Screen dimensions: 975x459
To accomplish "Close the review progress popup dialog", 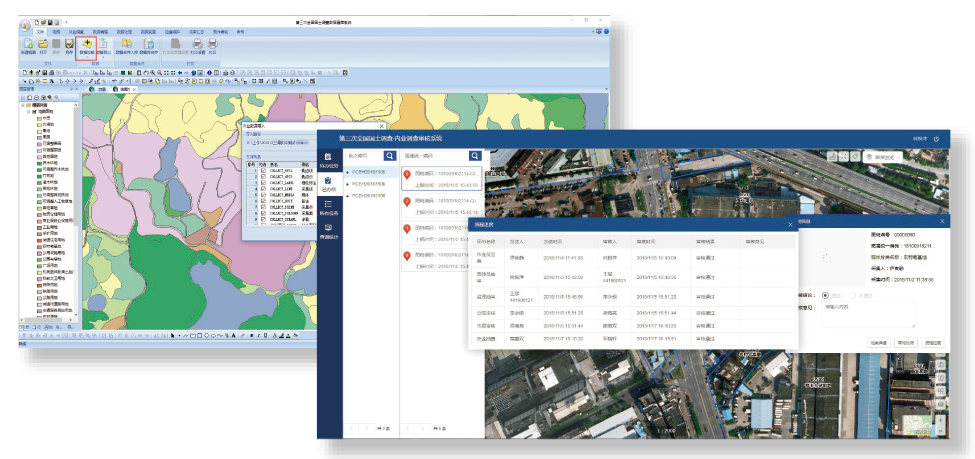I will (789, 225).
